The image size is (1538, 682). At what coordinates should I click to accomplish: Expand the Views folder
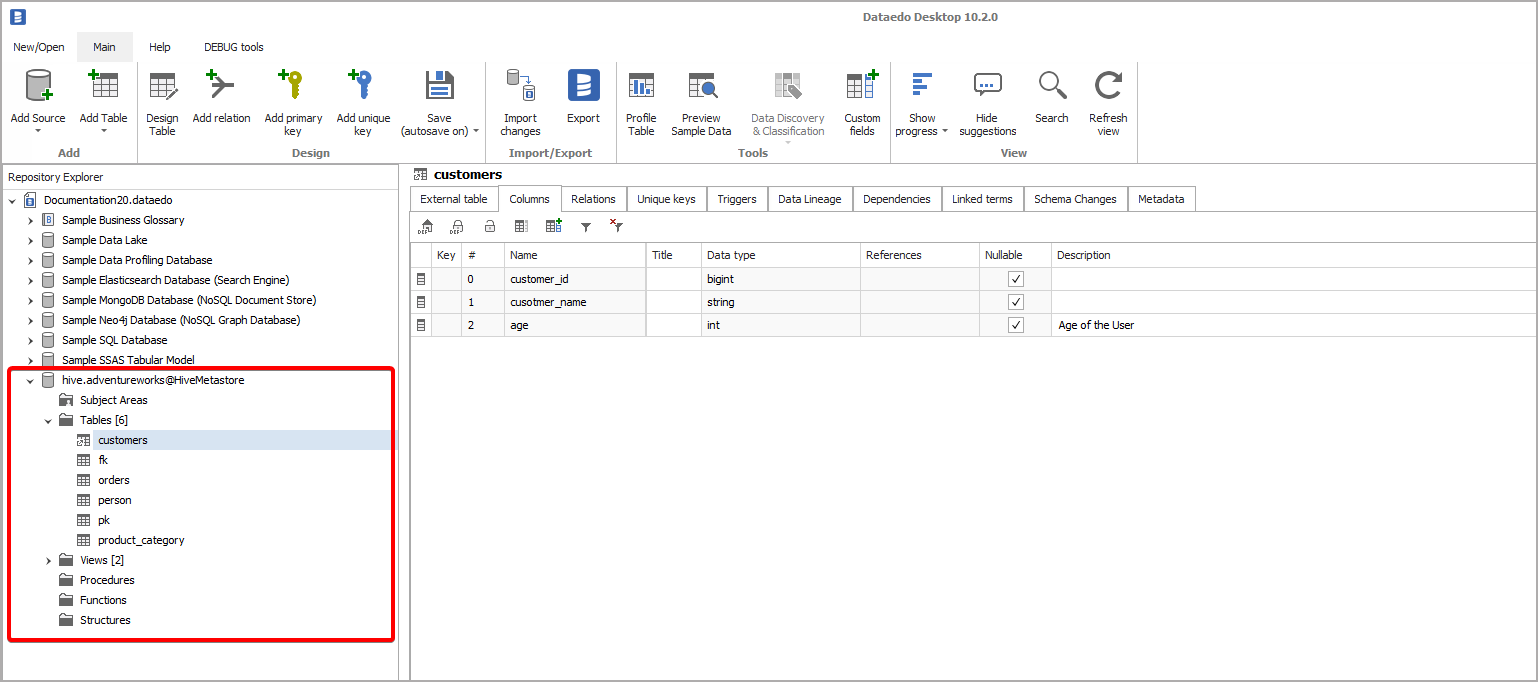tap(48, 560)
